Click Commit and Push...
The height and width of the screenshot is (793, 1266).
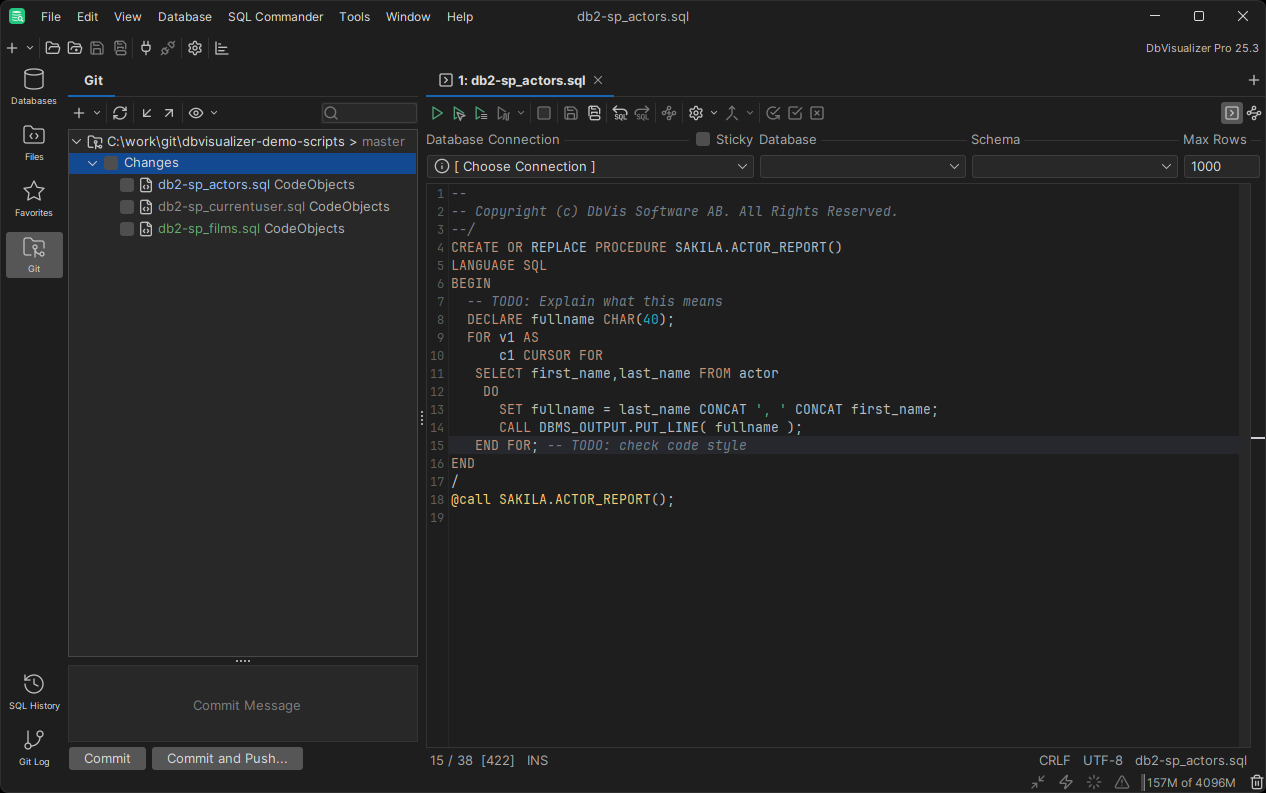tap(227, 758)
